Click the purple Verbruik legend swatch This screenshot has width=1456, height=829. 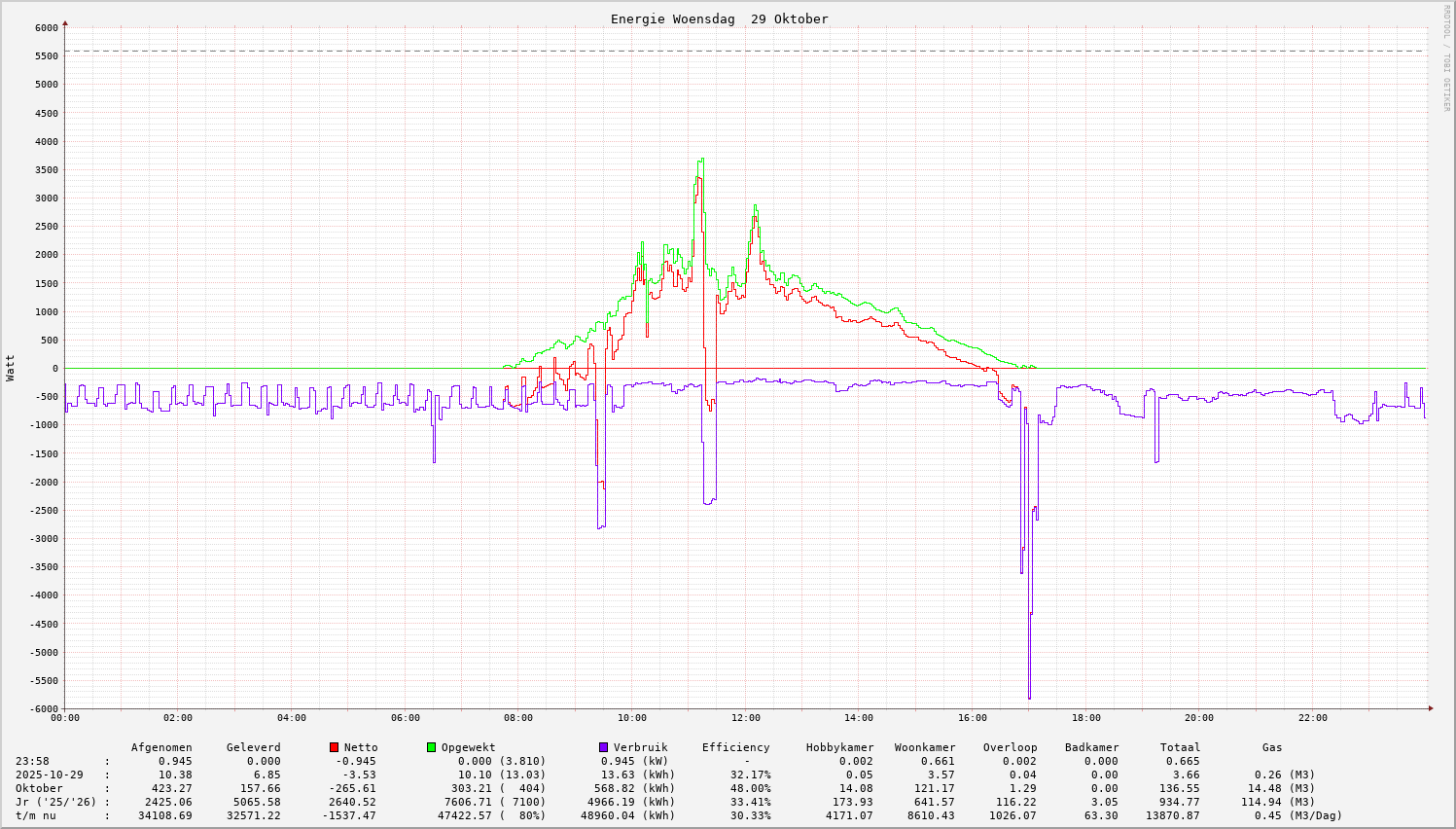604,747
